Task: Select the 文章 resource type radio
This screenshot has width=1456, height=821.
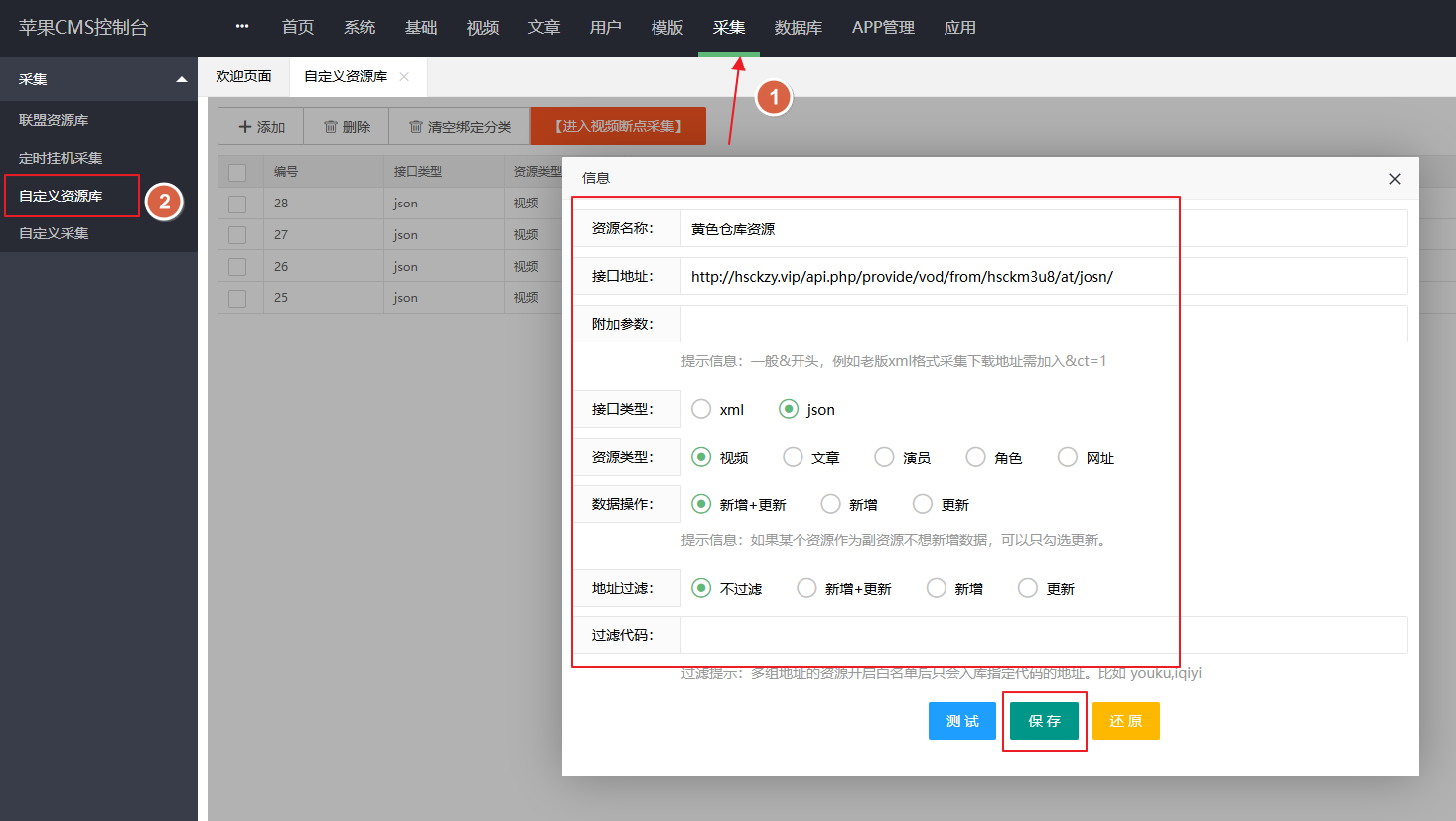Action: coord(793,457)
